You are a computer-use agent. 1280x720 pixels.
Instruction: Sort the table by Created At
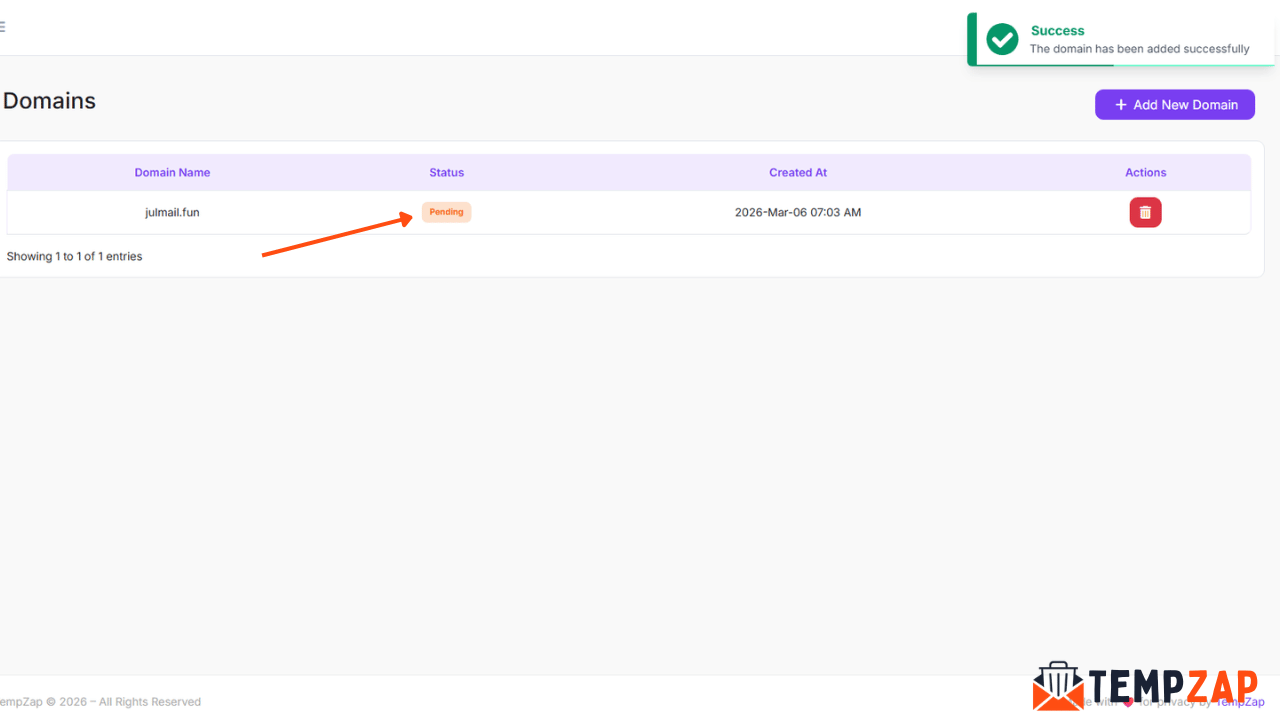pos(798,172)
